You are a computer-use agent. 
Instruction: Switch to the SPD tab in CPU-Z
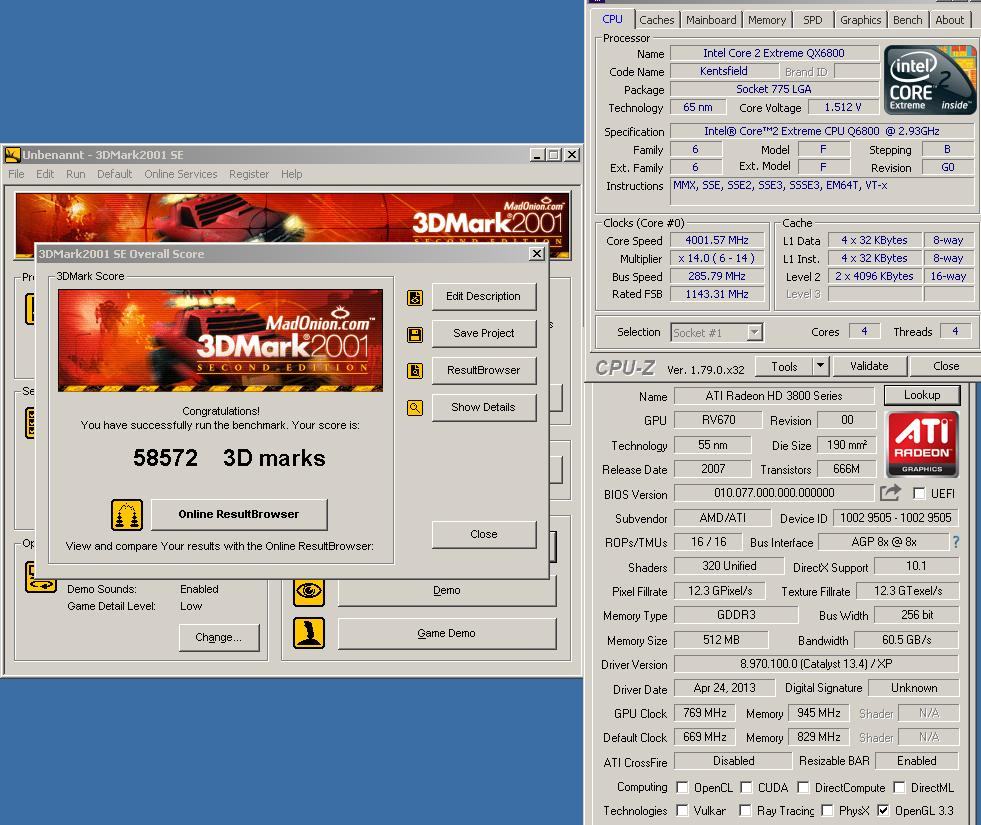813,20
